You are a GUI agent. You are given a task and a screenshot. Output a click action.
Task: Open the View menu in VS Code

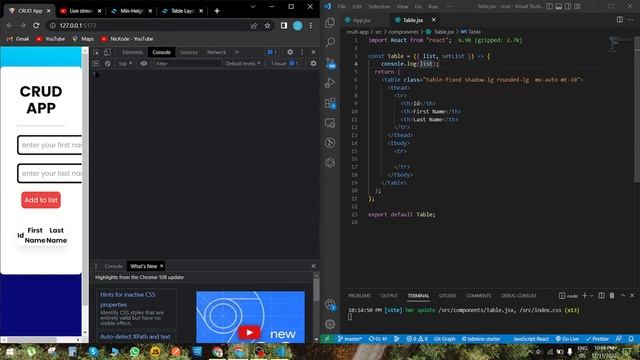pos(402,6)
